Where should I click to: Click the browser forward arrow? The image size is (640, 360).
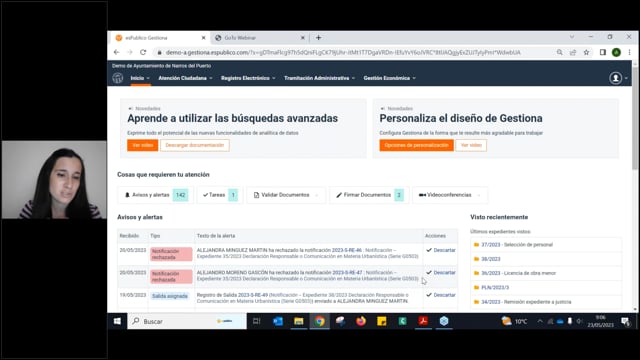[x=129, y=52]
